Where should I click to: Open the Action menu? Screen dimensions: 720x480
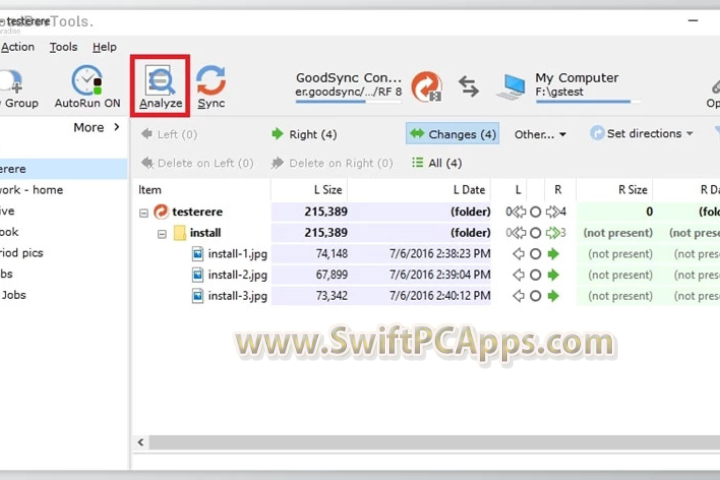pos(18,47)
